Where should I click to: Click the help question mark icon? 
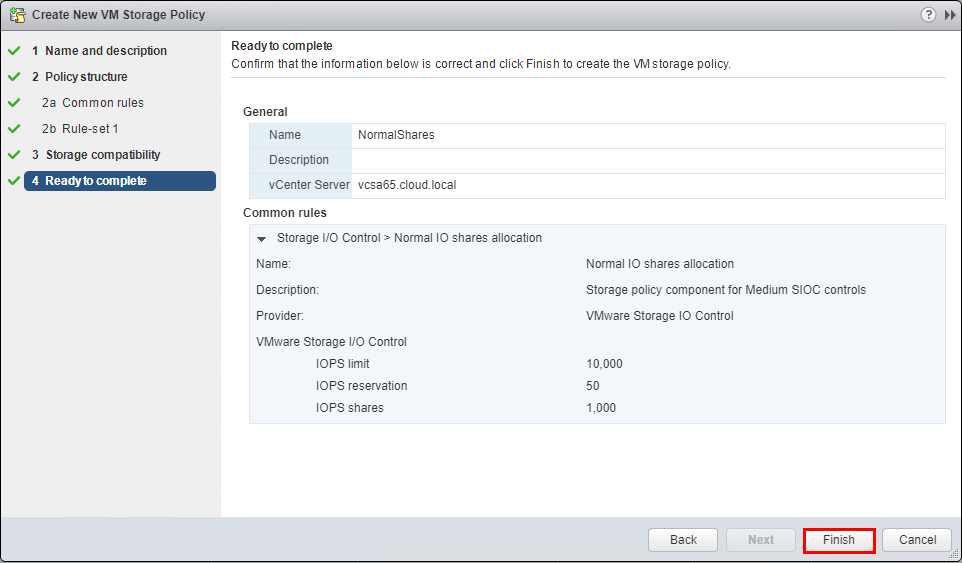point(929,15)
